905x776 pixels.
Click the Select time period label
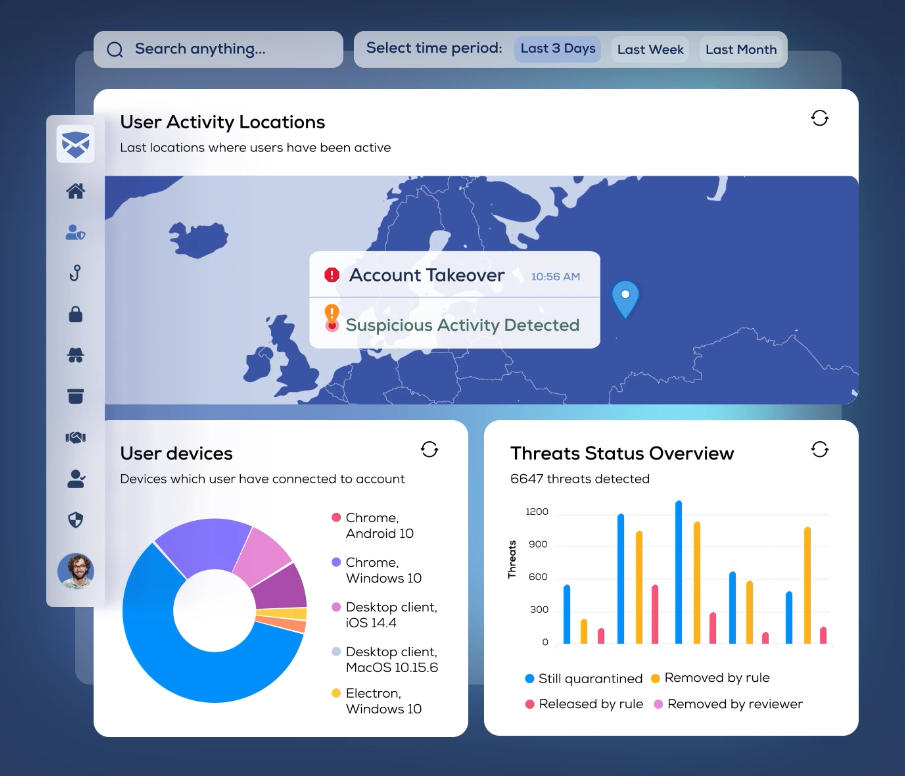[x=434, y=48]
